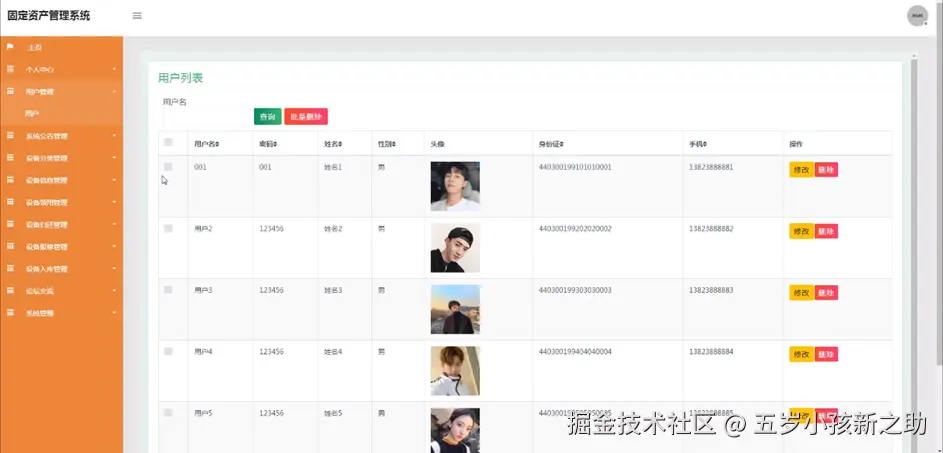Click the flag icon beside 主页
This screenshot has height=453, width=943.
pyautogui.click(x=10, y=47)
